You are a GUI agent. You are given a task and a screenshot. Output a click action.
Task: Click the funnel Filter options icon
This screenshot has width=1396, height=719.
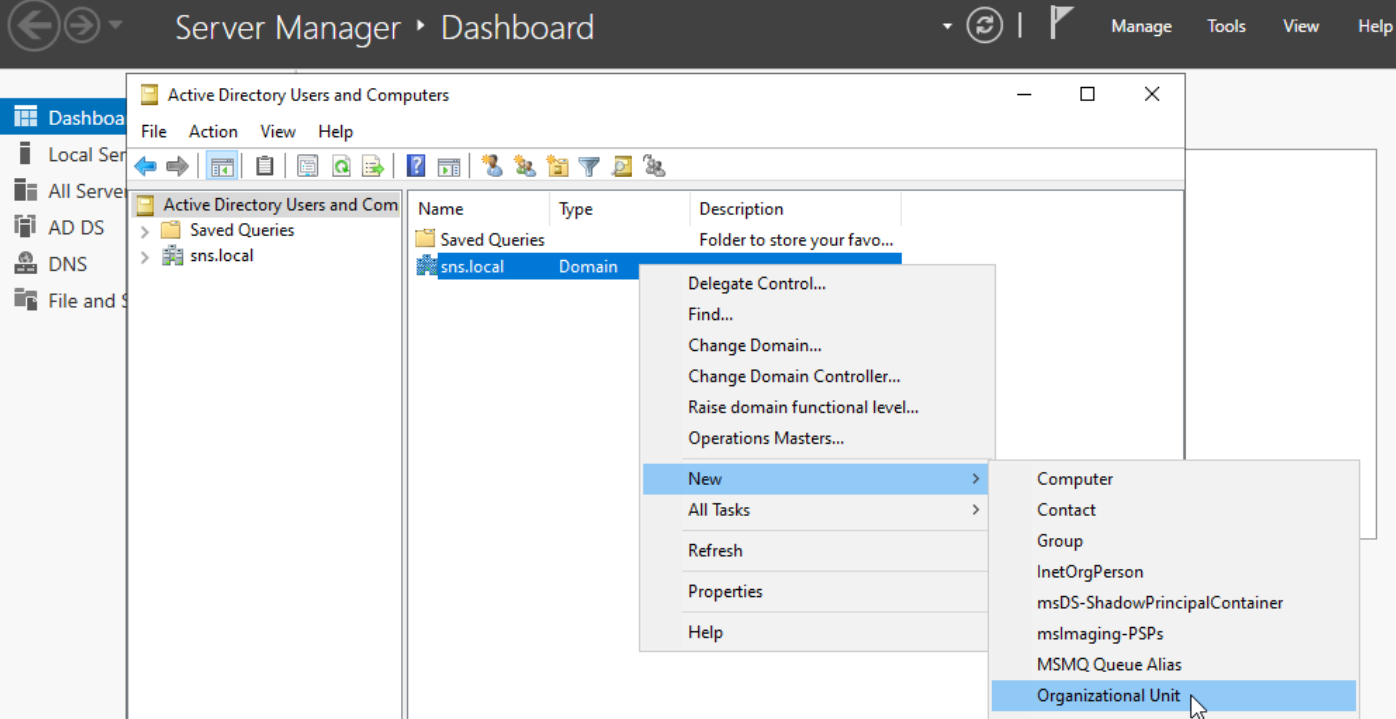(x=589, y=166)
